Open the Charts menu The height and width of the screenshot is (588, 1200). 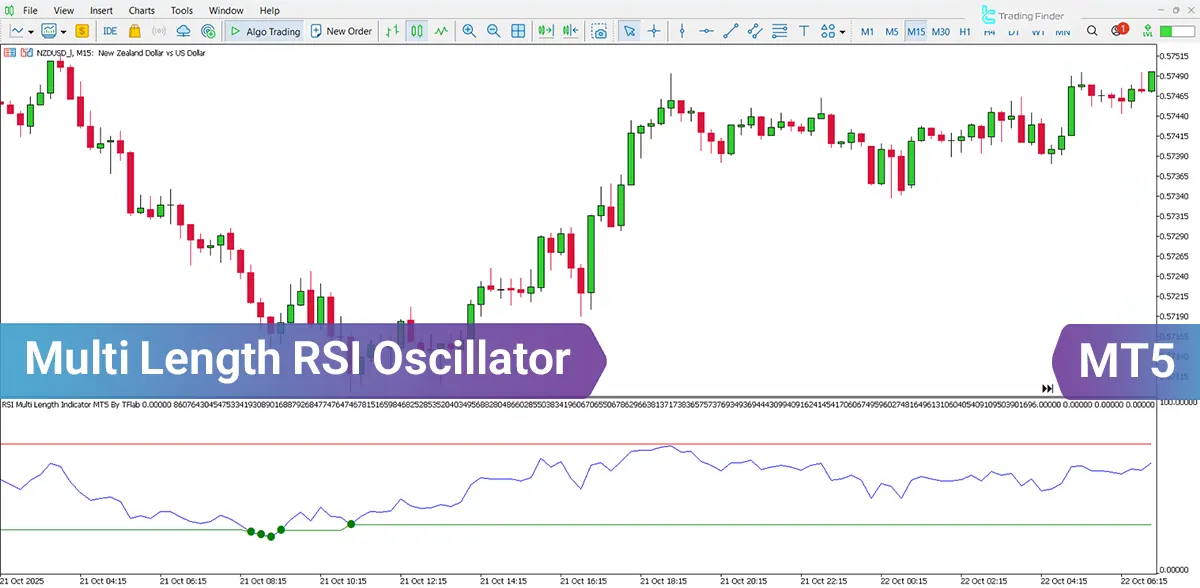tap(141, 10)
